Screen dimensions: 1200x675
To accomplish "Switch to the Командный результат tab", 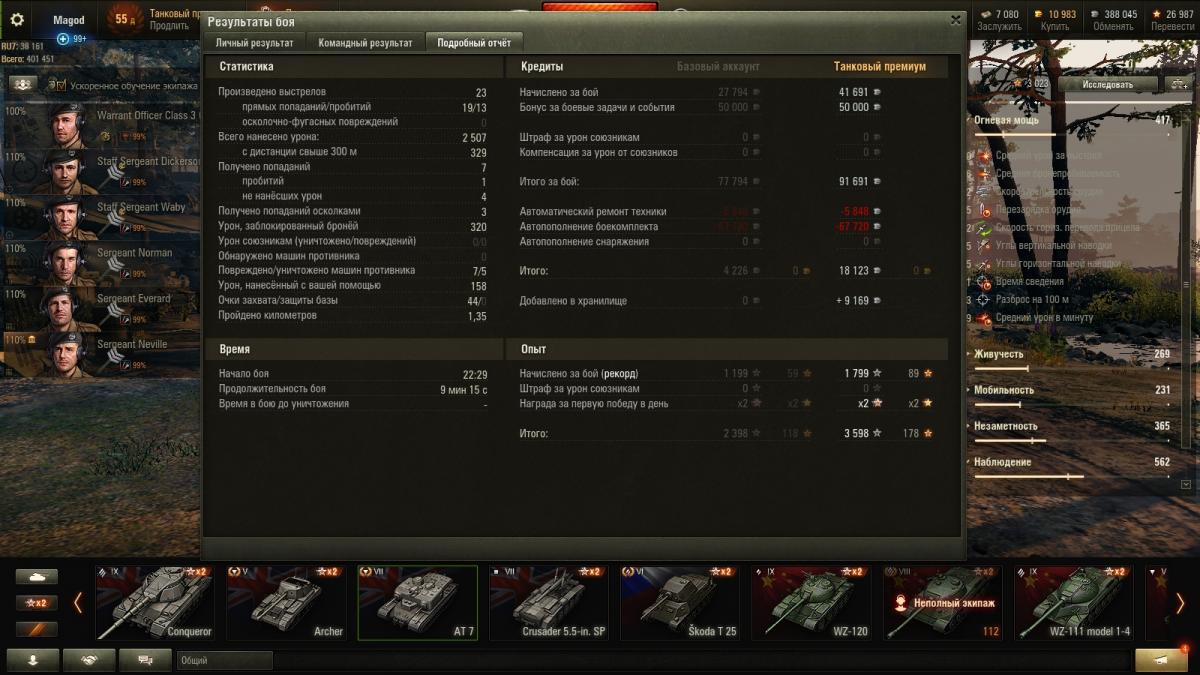I will pos(365,43).
